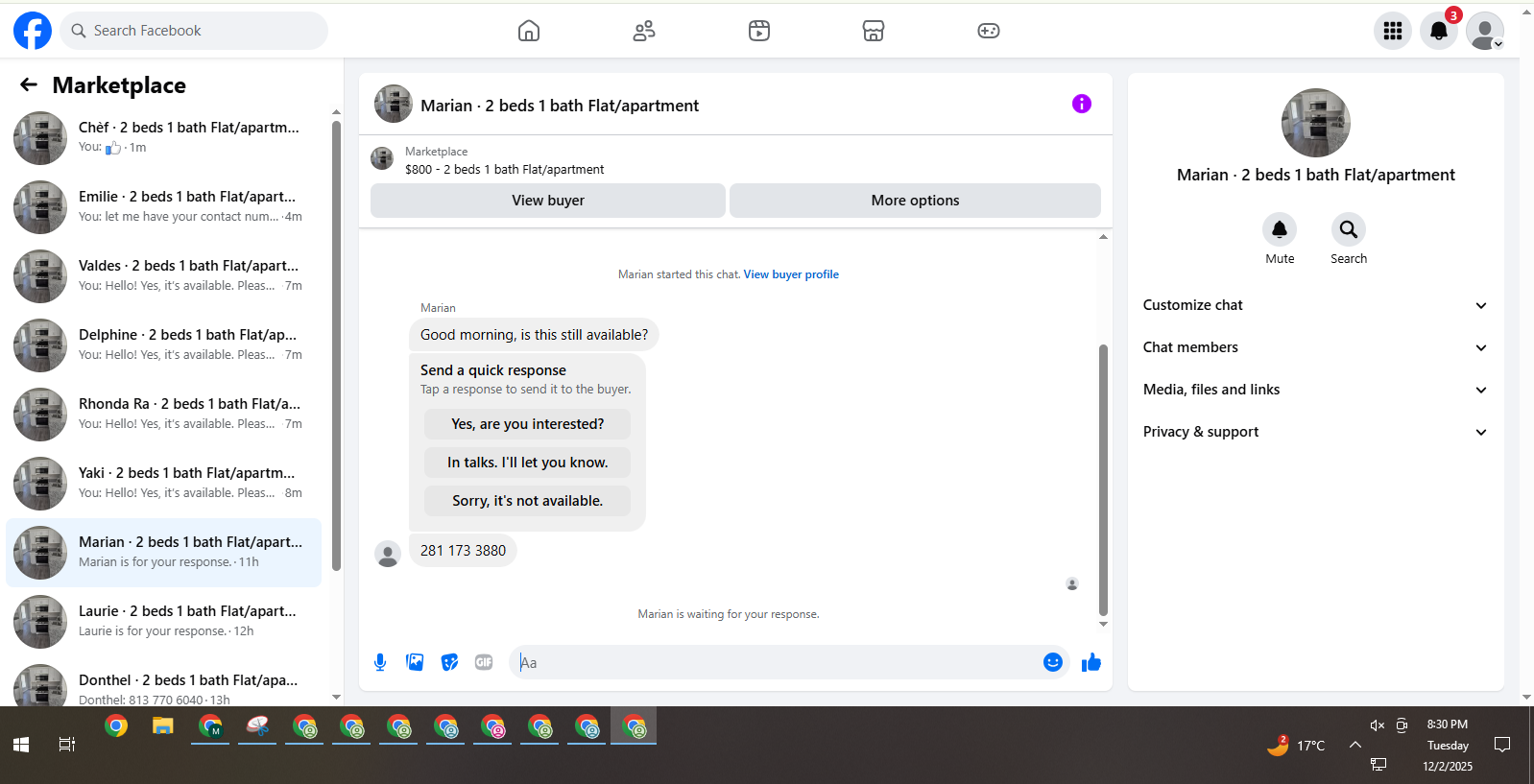1534x784 pixels.
Task: Open the first Chrome taskbar icon
Action: pos(116,726)
